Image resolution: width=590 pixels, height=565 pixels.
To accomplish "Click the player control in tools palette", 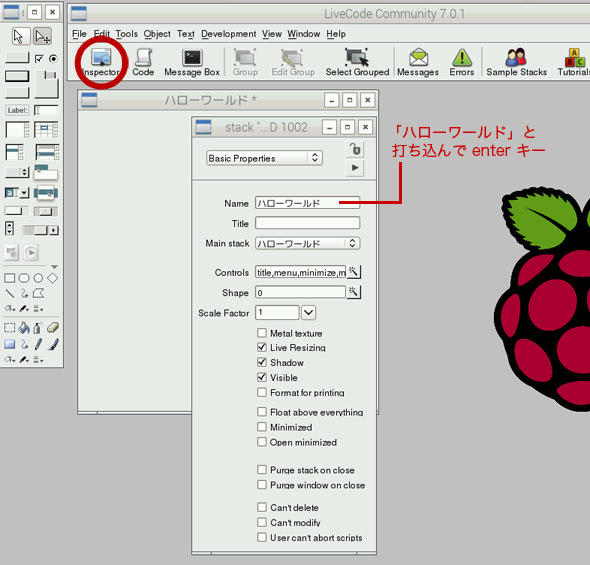I will 31,252.
